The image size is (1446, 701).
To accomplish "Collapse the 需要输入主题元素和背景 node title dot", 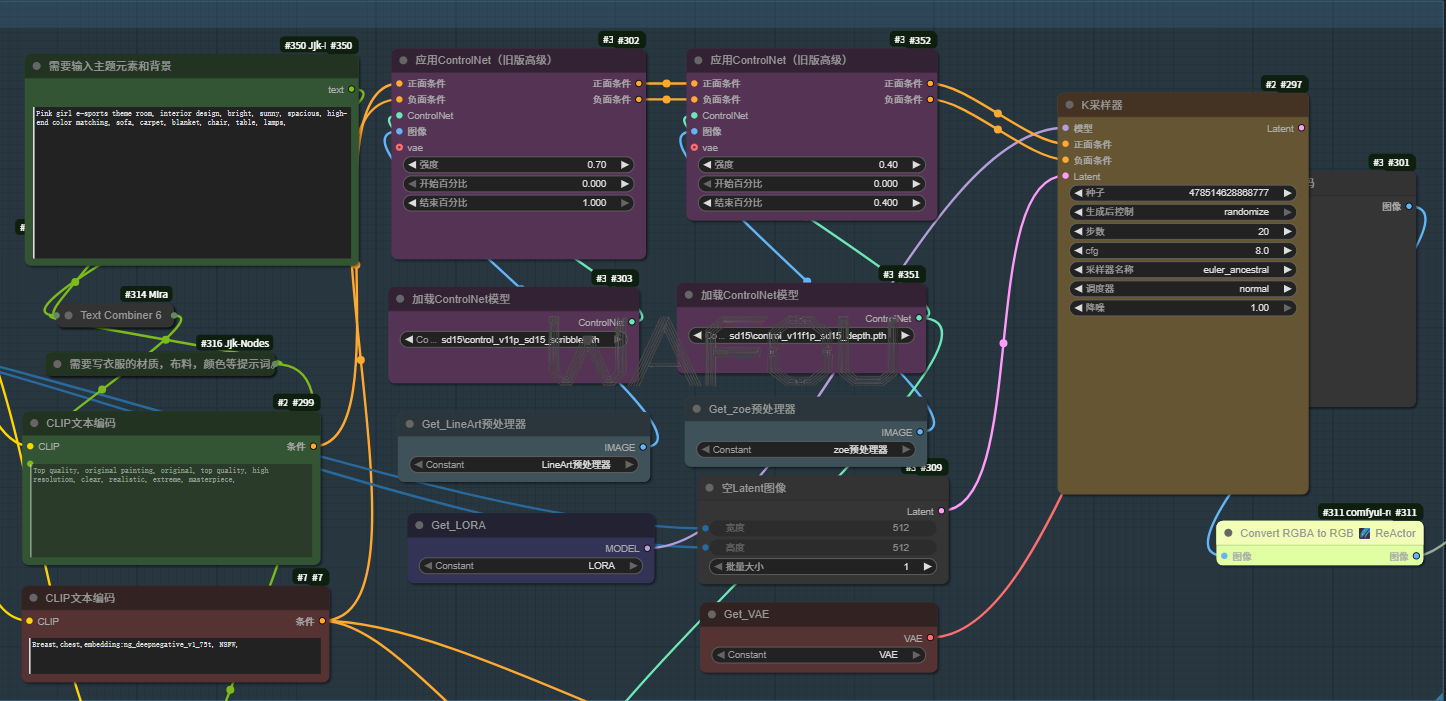I will (37, 66).
